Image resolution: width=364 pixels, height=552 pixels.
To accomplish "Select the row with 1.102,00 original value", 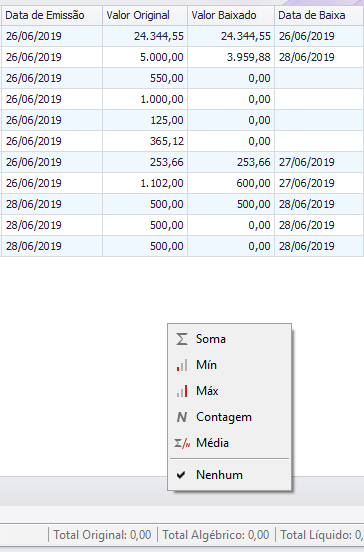I will [x=182, y=183].
